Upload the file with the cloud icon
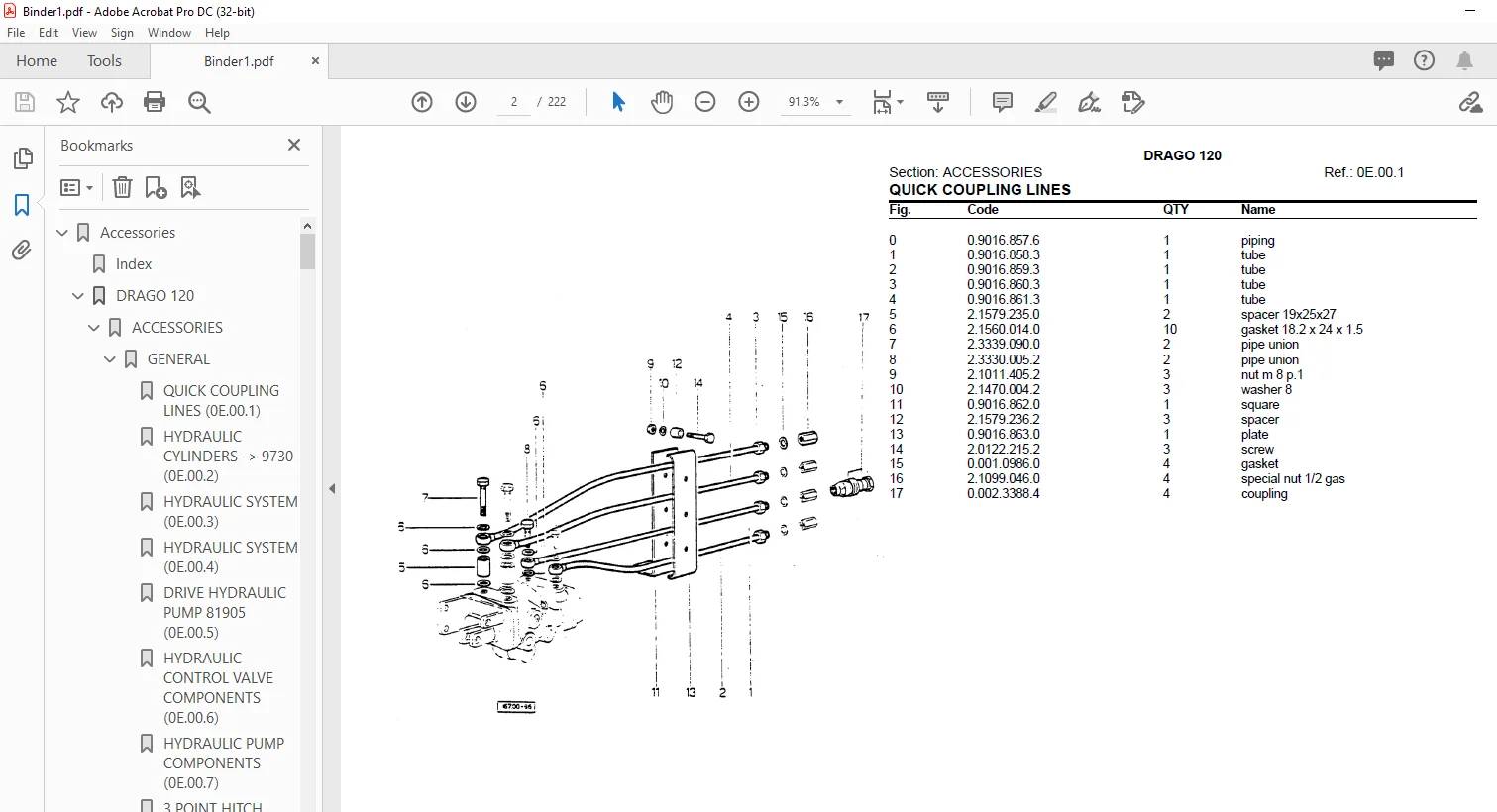This screenshot has height=812, width=1497. (x=112, y=102)
